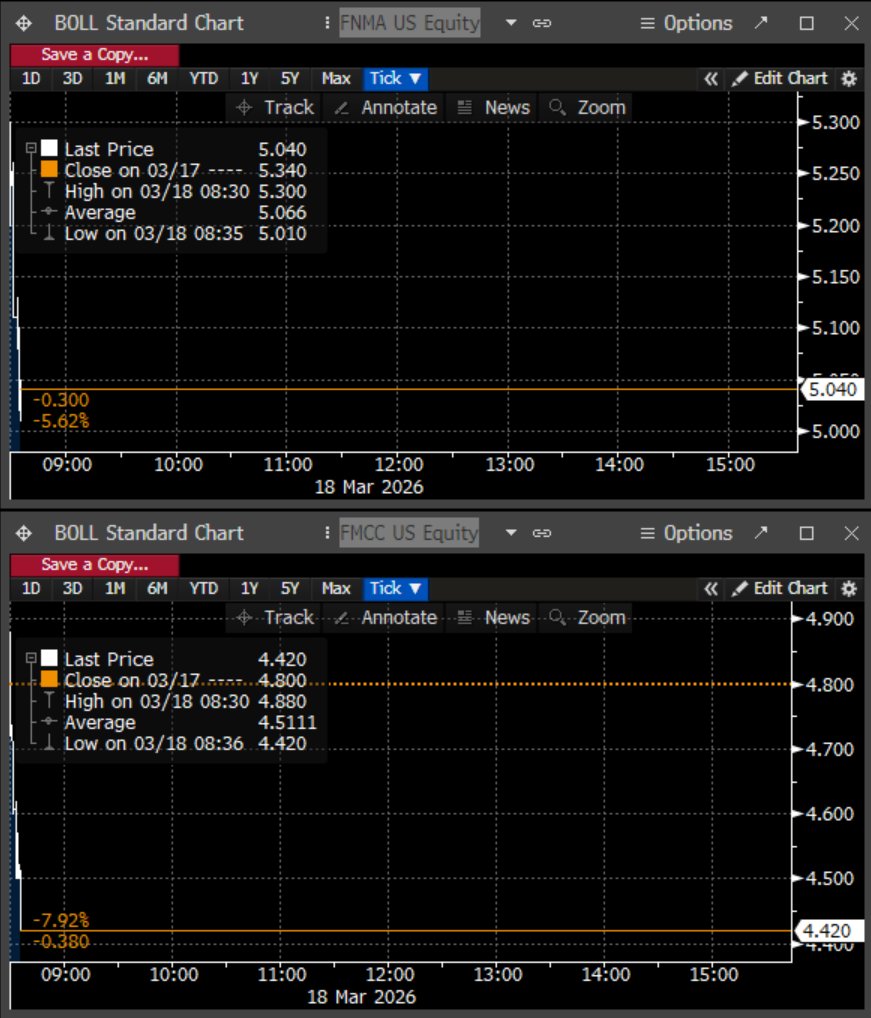Image resolution: width=871 pixels, height=1018 pixels.
Task: Click the pan crosshair icon on FMCC panel
Action: pyautogui.click(x=22, y=533)
